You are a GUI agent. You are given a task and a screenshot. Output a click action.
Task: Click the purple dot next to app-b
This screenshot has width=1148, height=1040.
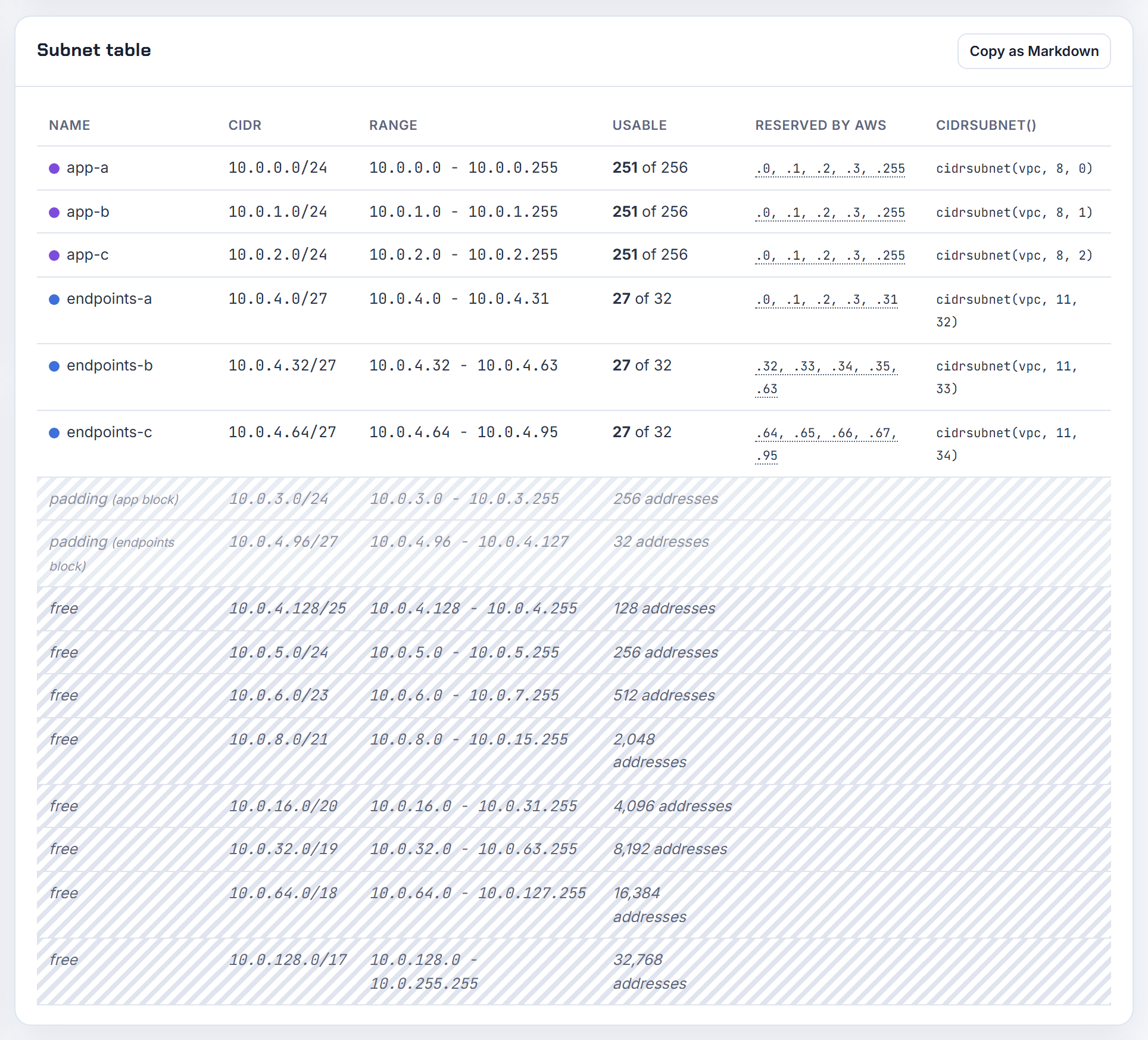click(x=54, y=213)
